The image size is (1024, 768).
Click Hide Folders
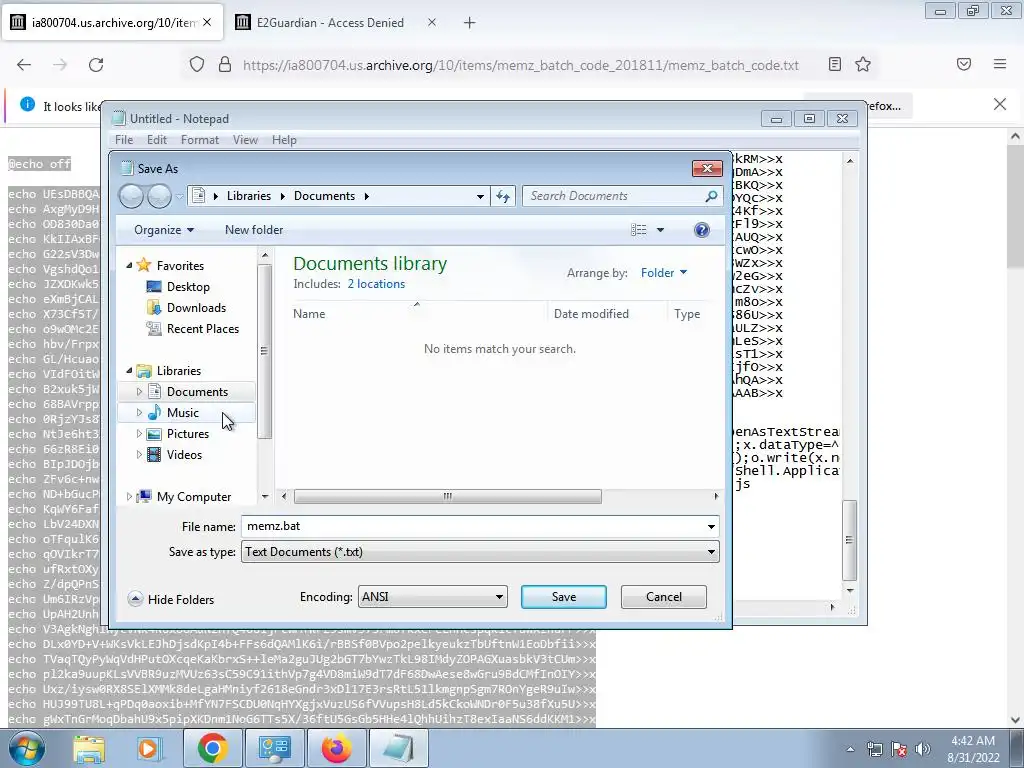171,600
